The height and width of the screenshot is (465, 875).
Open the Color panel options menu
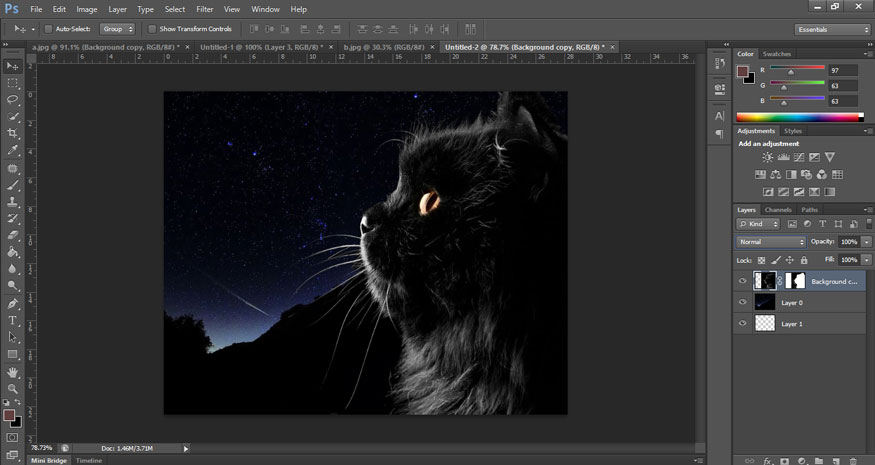[867, 54]
